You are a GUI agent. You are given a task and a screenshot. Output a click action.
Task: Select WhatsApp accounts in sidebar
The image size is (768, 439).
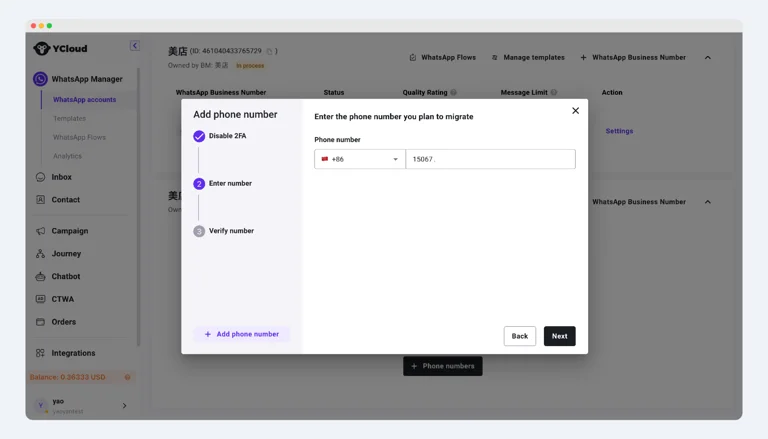pos(84,99)
